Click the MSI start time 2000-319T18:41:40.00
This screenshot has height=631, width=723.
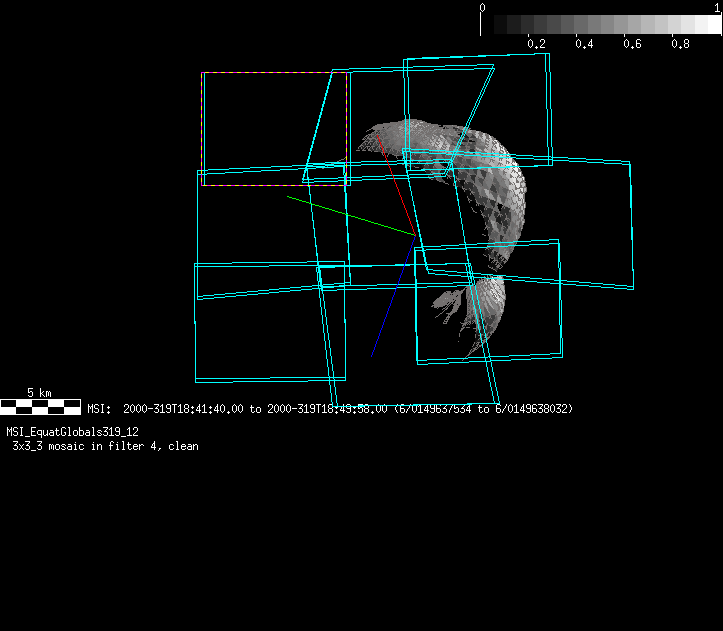(182, 409)
